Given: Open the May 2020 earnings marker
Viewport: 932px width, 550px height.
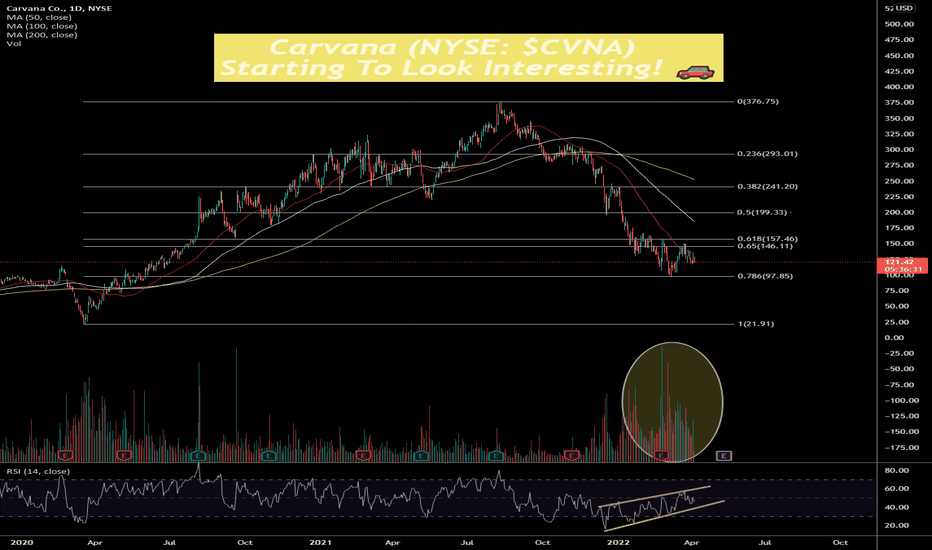Looking at the screenshot, I should 124,455.
